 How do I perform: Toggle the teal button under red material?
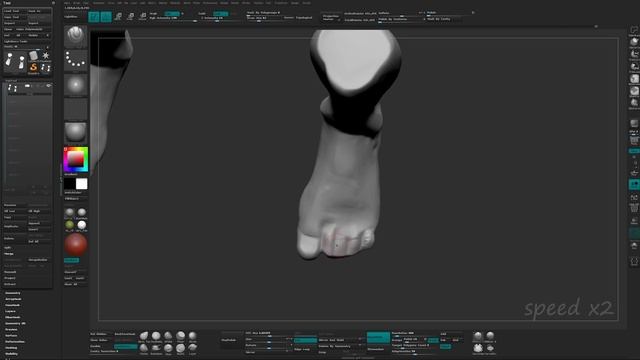coord(71,260)
